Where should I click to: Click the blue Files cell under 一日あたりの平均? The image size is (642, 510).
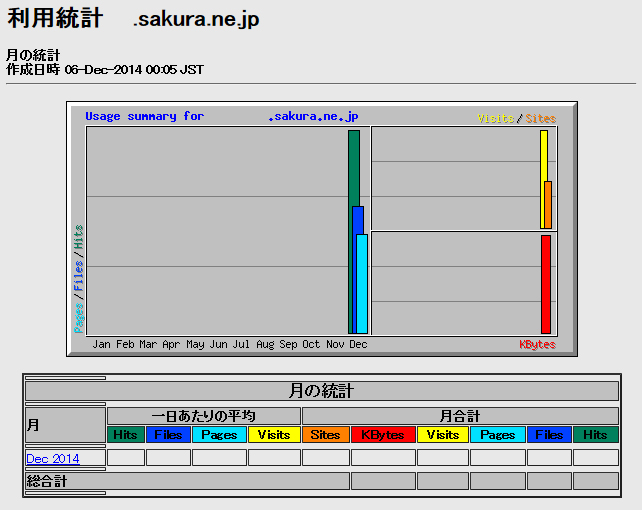tap(168, 435)
